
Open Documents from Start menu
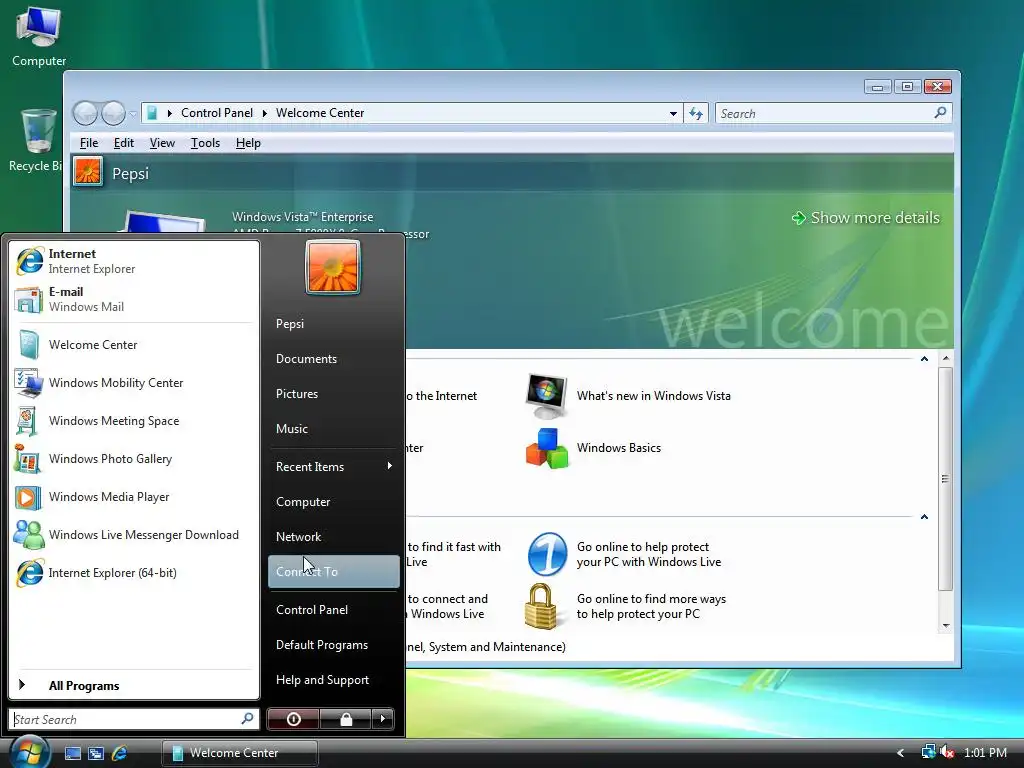pyautogui.click(x=334, y=359)
